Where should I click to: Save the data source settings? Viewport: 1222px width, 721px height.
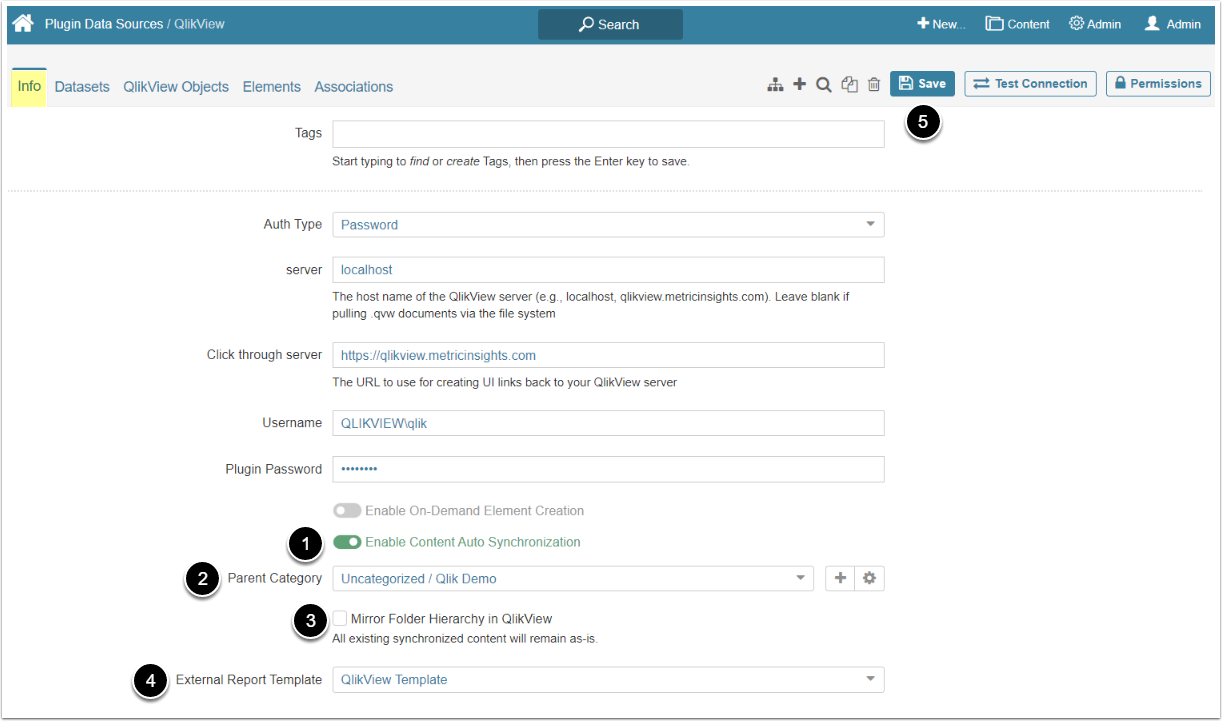pyautogui.click(x=923, y=84)
